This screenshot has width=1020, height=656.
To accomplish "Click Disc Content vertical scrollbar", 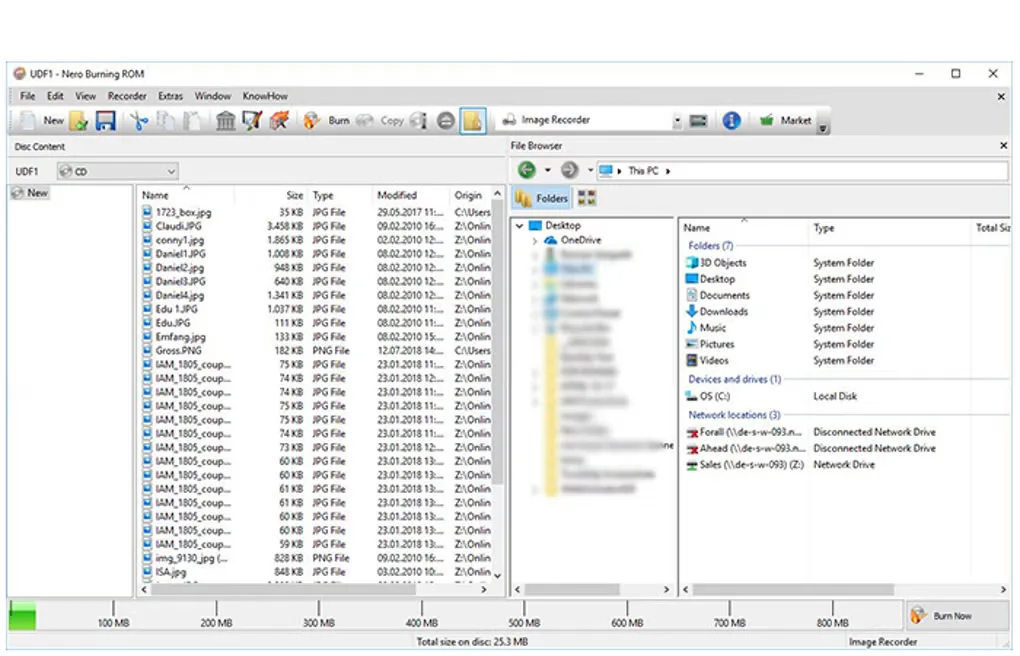I will (498, 342).
